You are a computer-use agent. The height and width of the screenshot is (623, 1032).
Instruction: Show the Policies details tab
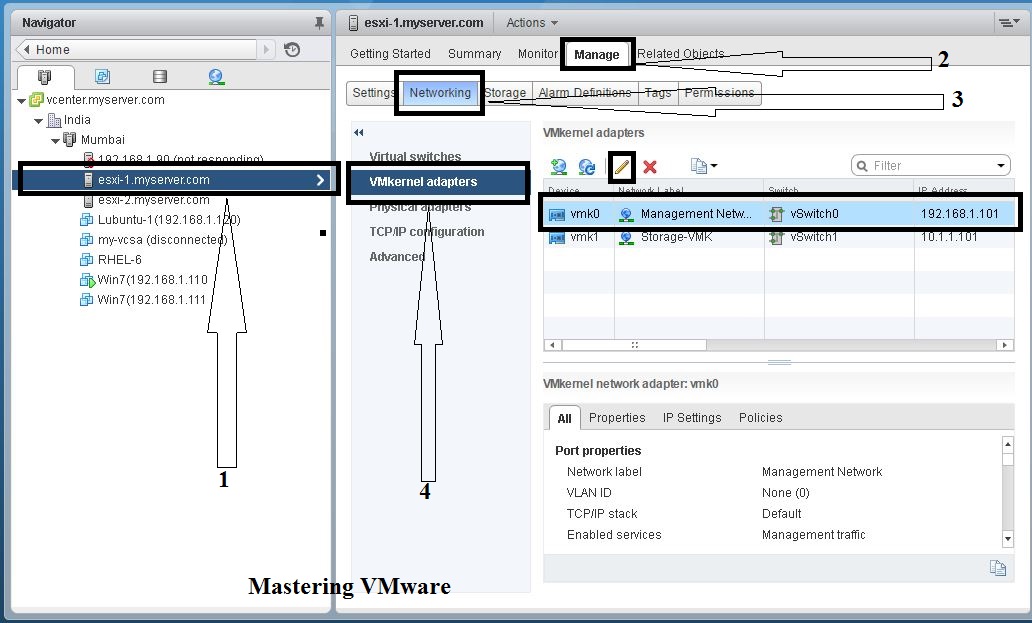coord(760,418)
